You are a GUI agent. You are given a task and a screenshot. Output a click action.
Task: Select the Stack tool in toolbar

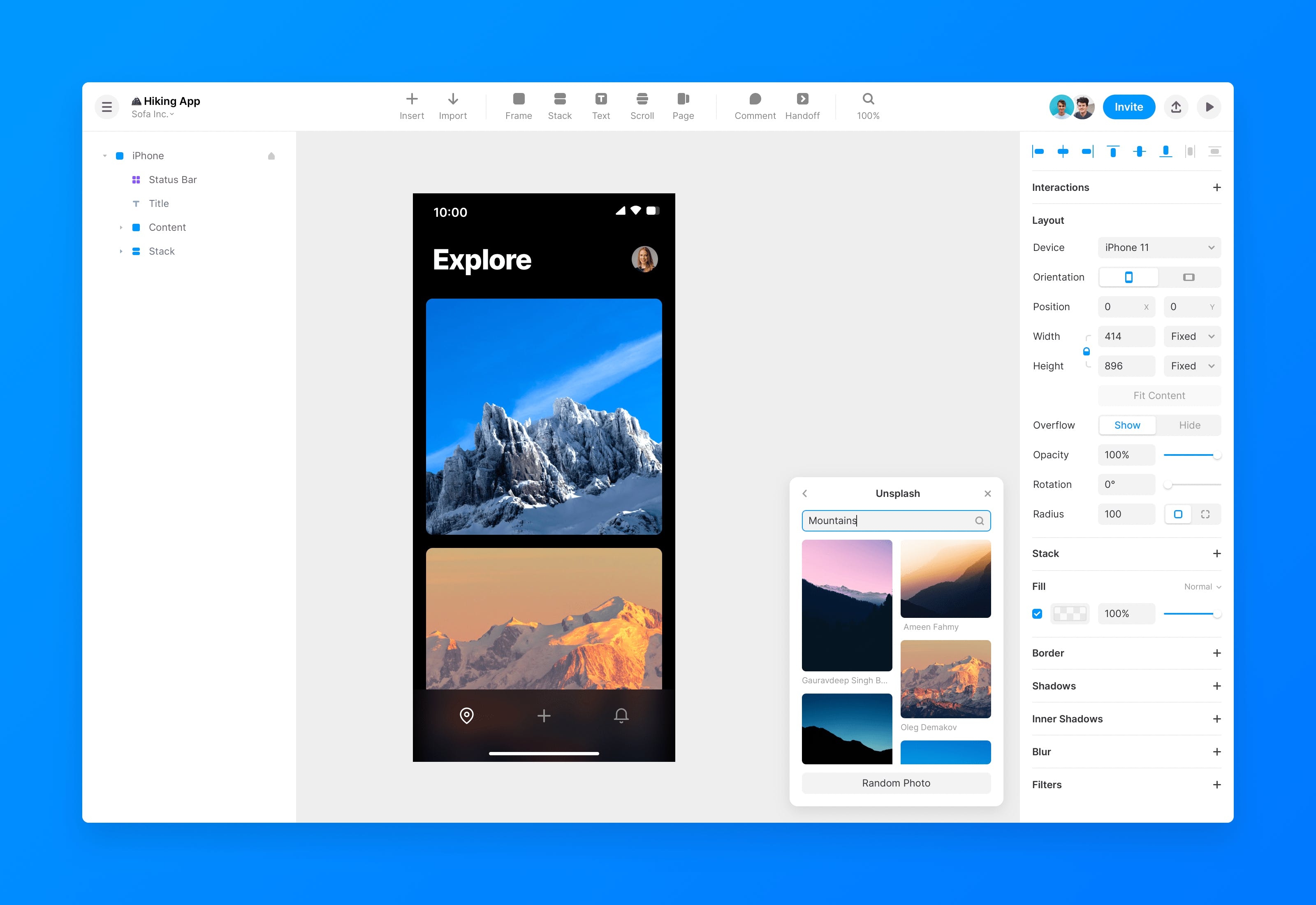pos(559,107)
